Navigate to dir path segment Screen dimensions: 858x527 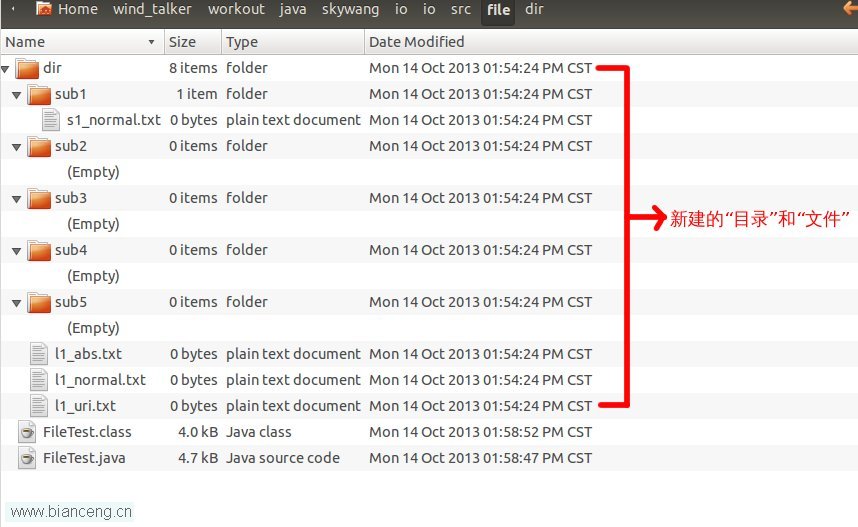pos(534,9)
